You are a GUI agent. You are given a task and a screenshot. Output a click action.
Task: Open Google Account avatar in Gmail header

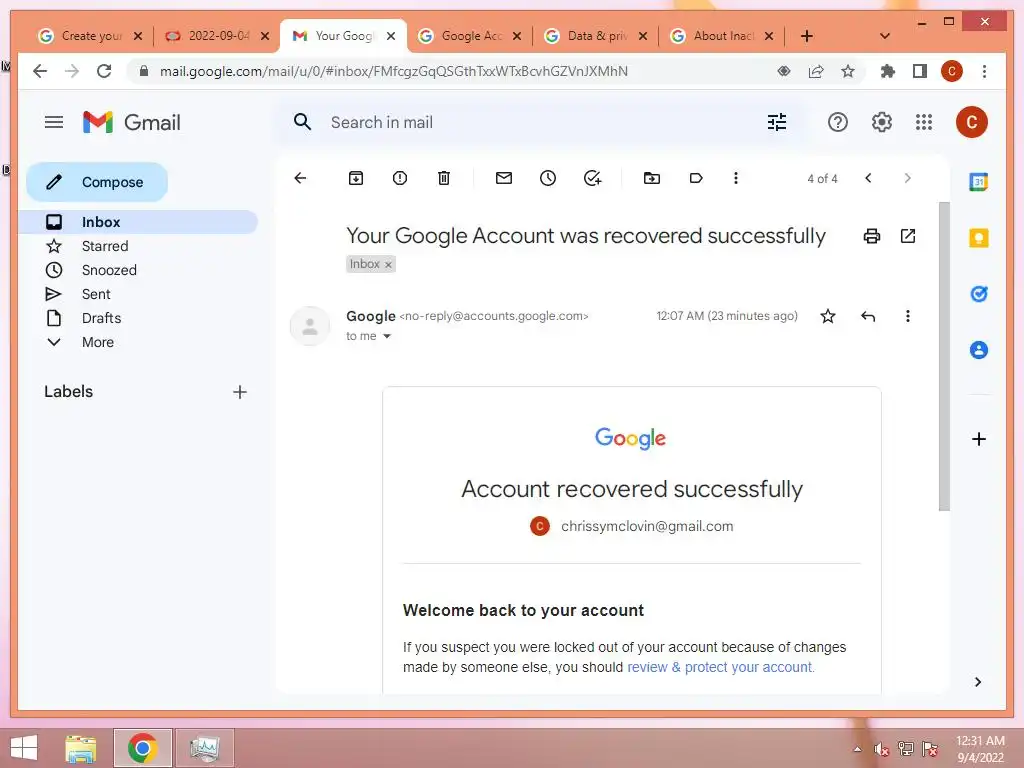(x=971, y=122)
